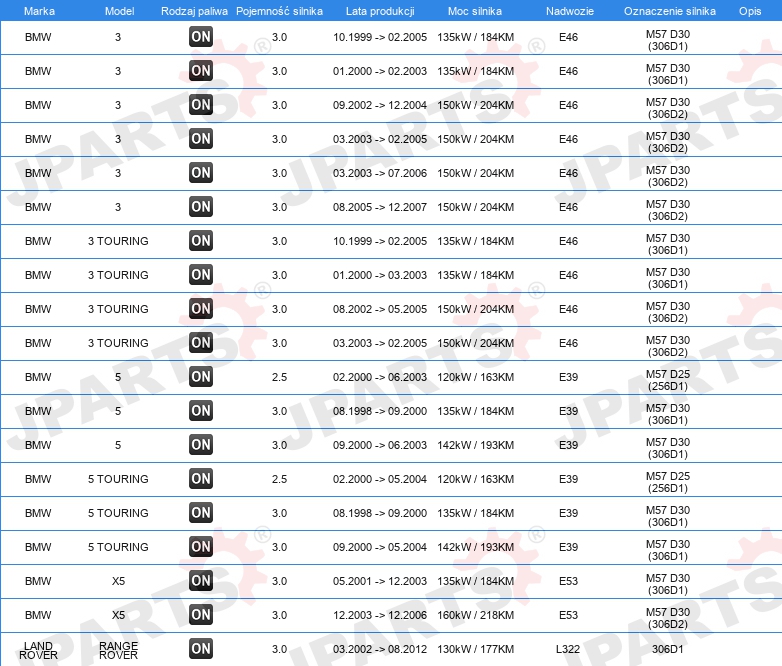Select 120kW / 163KM in row 02.2000 -> 06.2003

476,377
